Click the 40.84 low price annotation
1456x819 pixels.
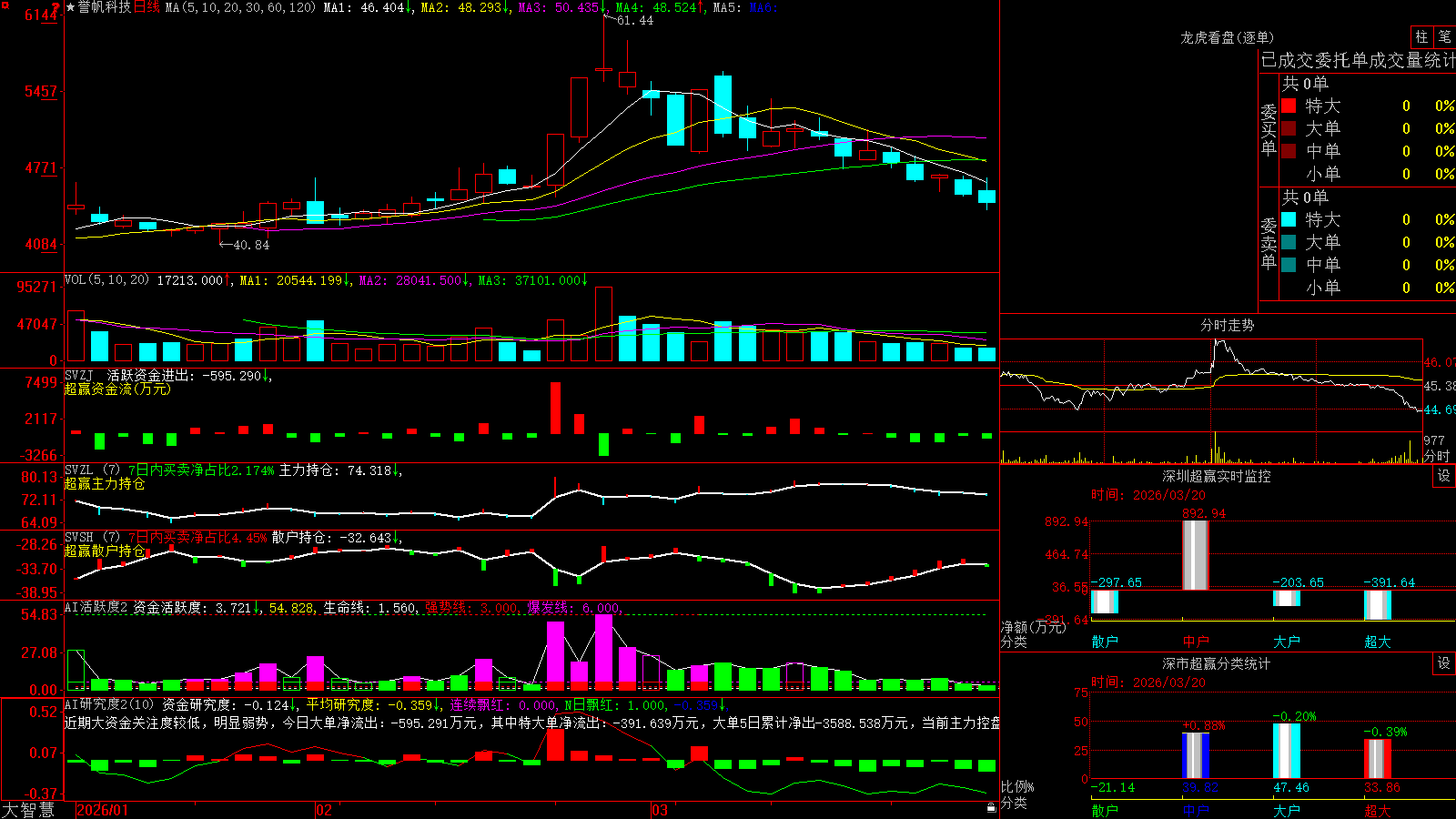pyautogui.click(x=251, y=245)
